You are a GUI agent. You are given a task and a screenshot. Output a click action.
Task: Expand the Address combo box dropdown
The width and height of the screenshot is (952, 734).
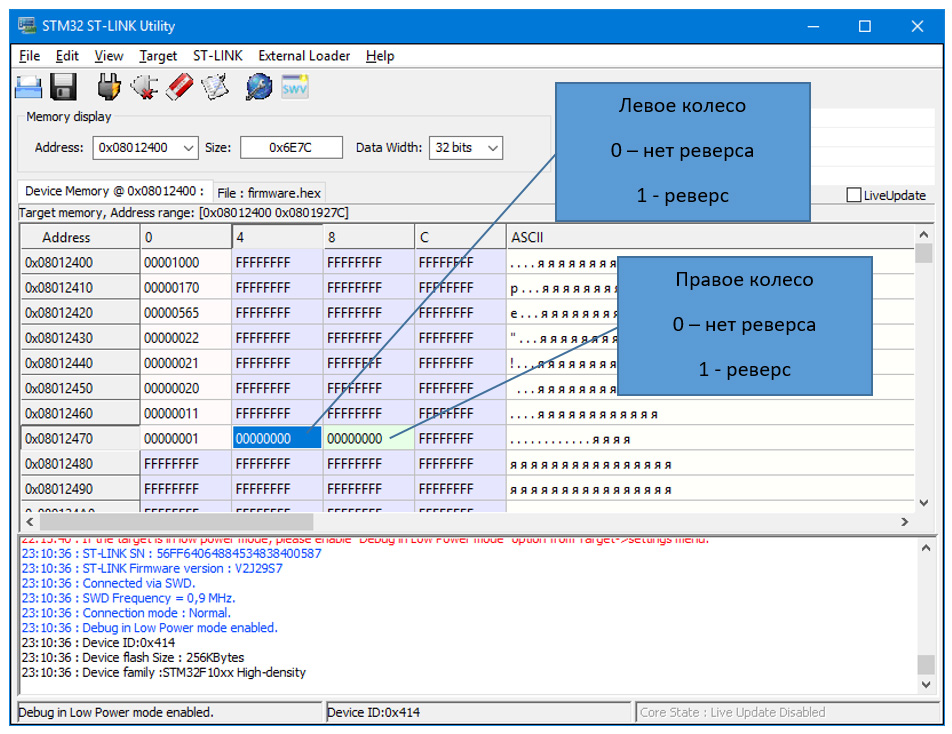pos(189,148)
